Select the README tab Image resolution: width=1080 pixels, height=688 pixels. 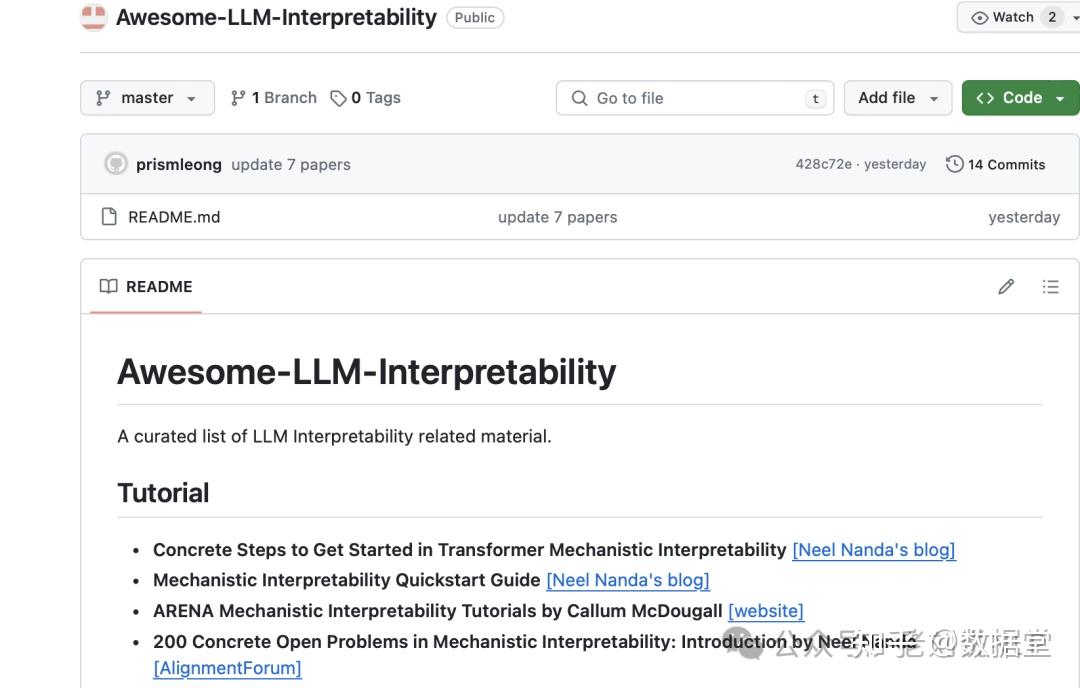pyautogui.click(x=146, y=287)
